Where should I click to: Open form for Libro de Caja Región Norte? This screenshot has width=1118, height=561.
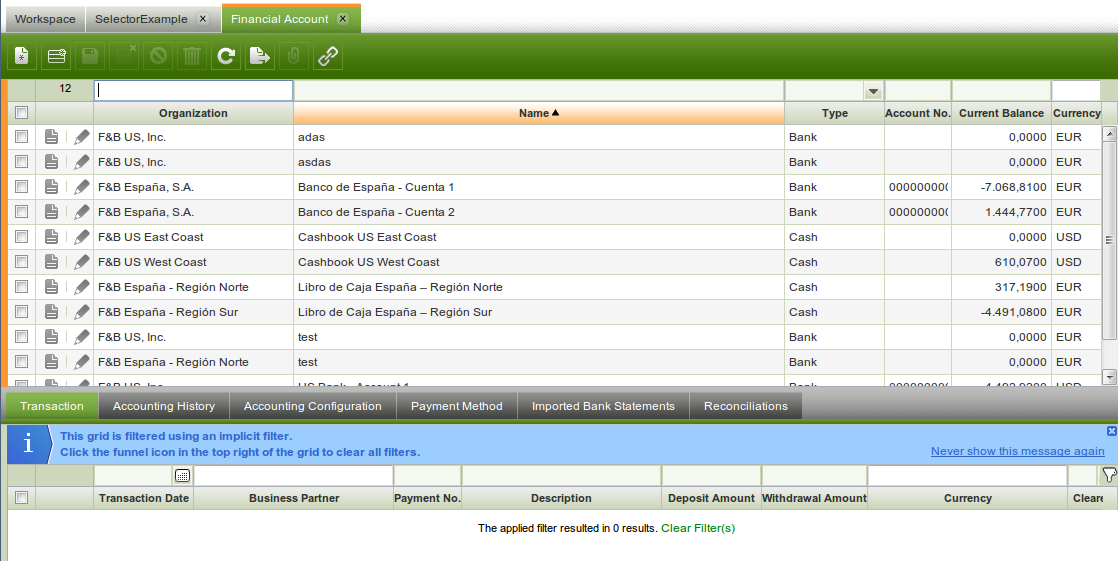[x=51, y=287]
